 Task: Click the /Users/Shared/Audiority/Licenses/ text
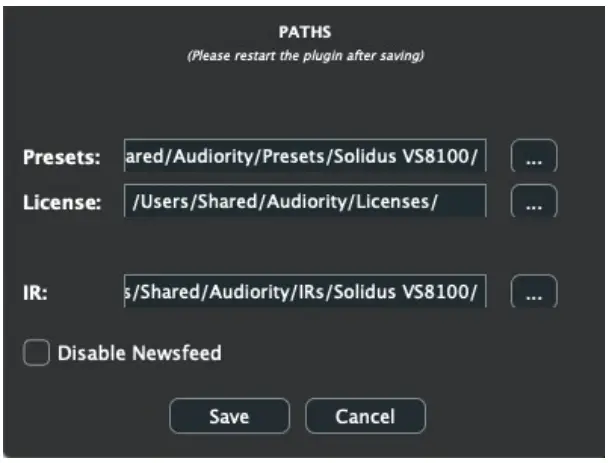287,202
